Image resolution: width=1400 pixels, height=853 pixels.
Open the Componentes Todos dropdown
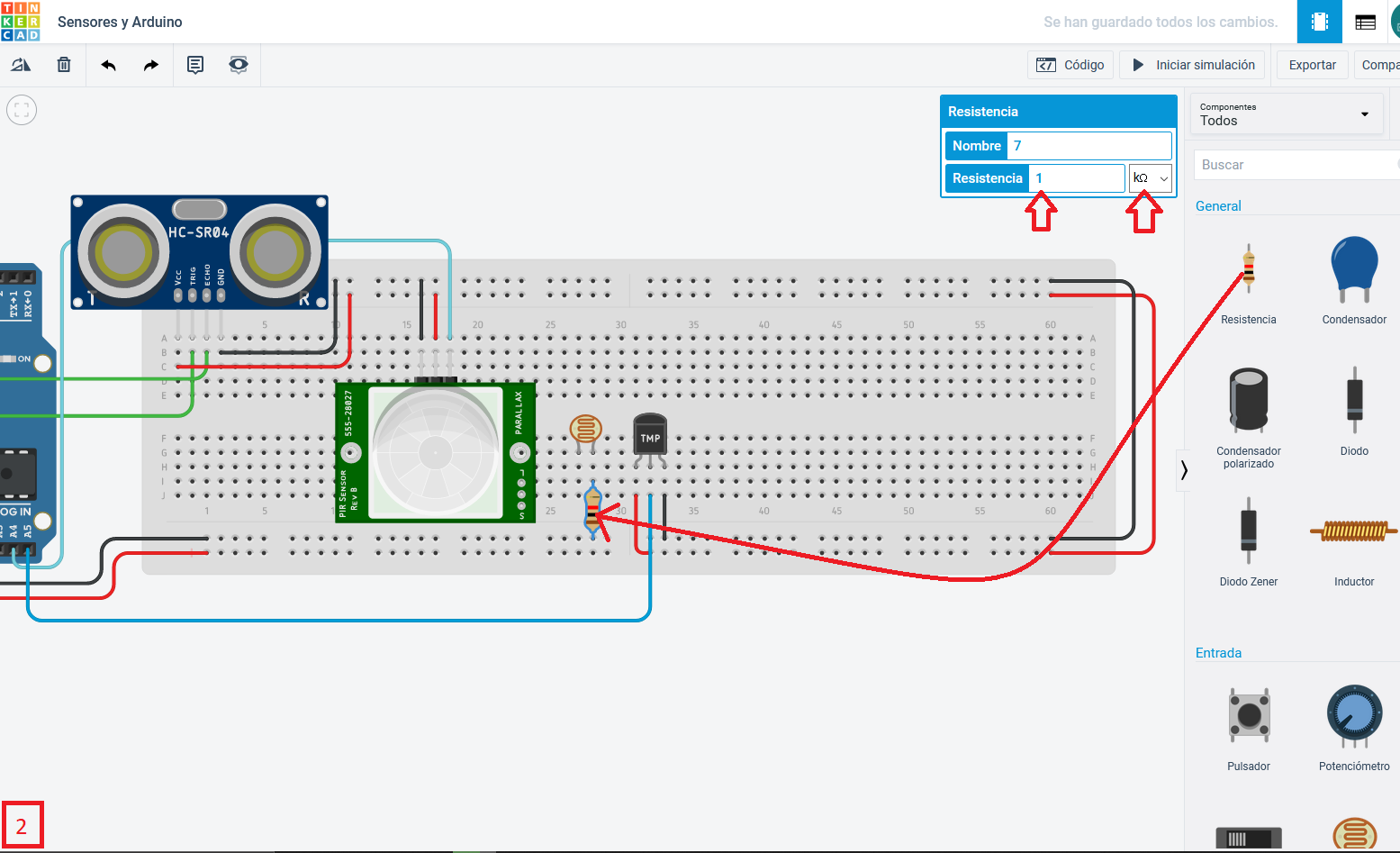point(1286,113)
